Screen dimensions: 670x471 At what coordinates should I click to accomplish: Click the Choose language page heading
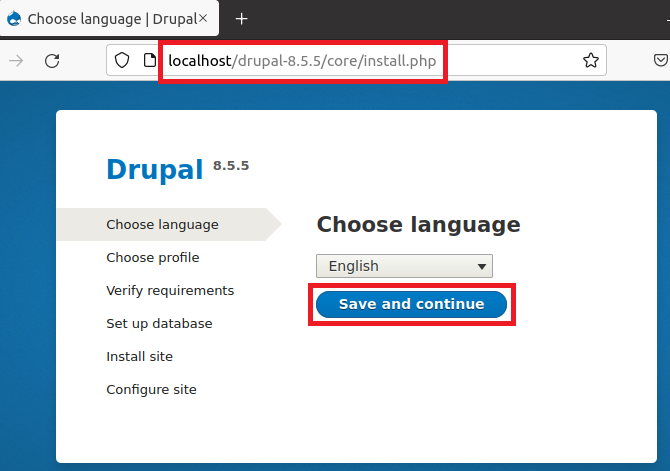pyautogui.click(x=418, y=225)
